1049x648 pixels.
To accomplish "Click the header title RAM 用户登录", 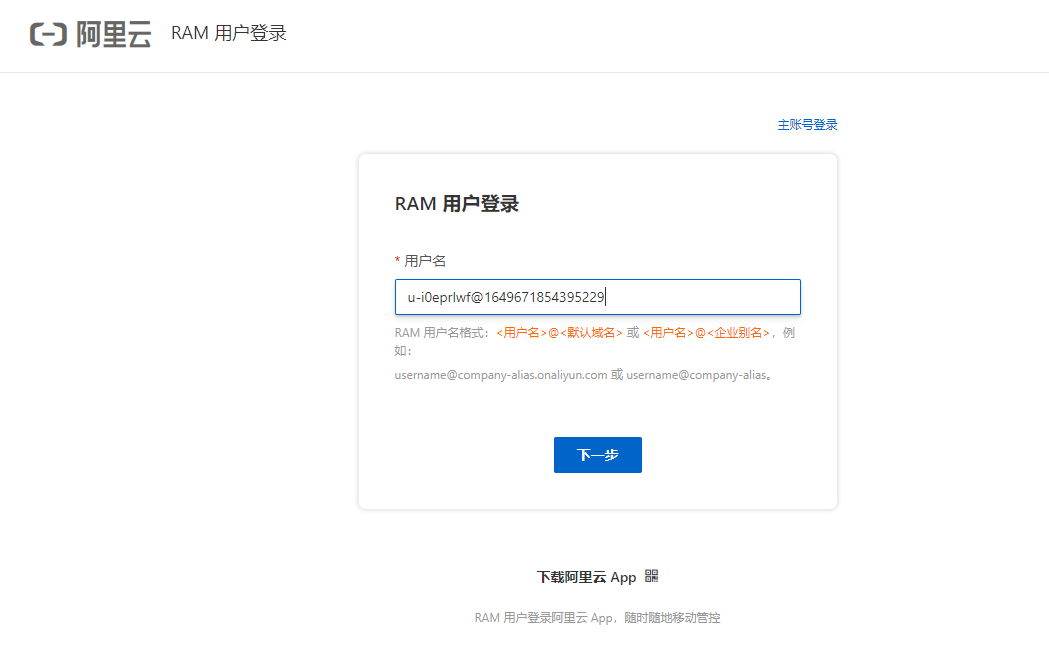I will 229,34.
